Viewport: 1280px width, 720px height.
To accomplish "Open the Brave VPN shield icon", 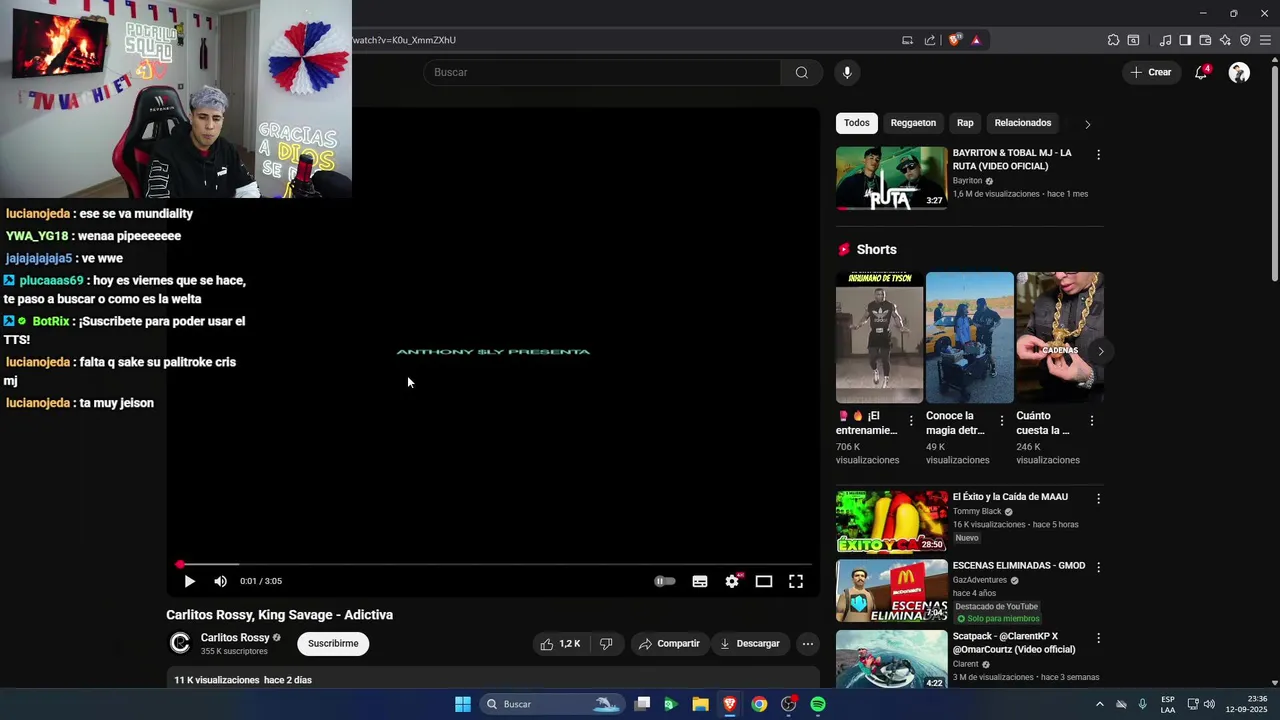I will 1245,40.
